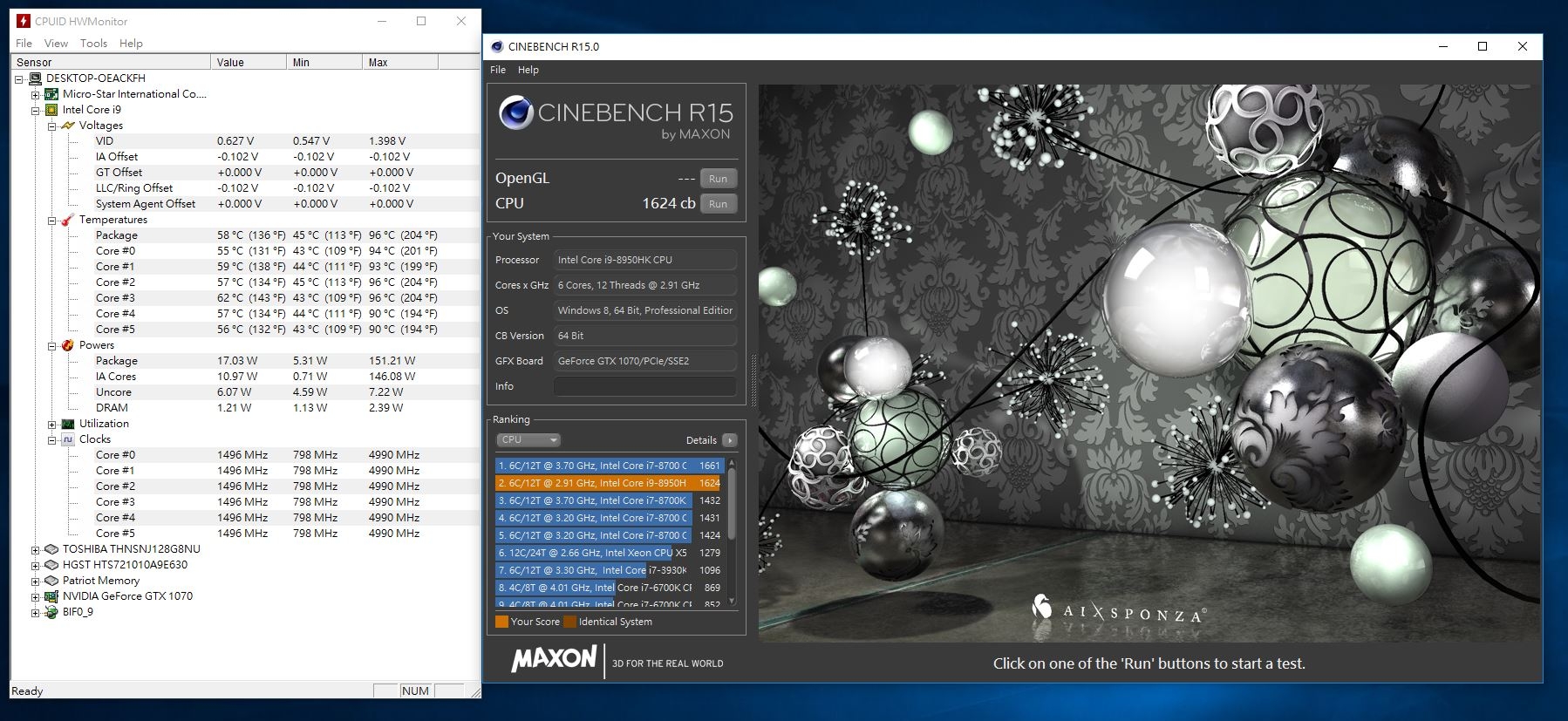The width and height of the screenshot is (1568, 721).
Task: Run the CPU benchmark
Action: 718,204
